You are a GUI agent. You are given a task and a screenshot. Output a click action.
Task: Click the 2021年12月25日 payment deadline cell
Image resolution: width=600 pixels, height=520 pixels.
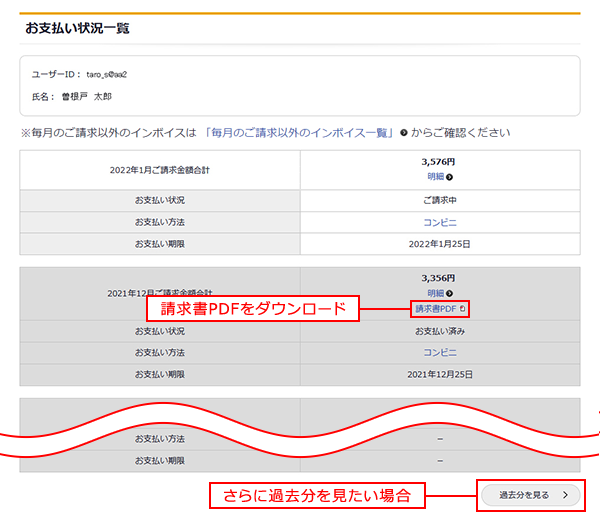(439, 374)
